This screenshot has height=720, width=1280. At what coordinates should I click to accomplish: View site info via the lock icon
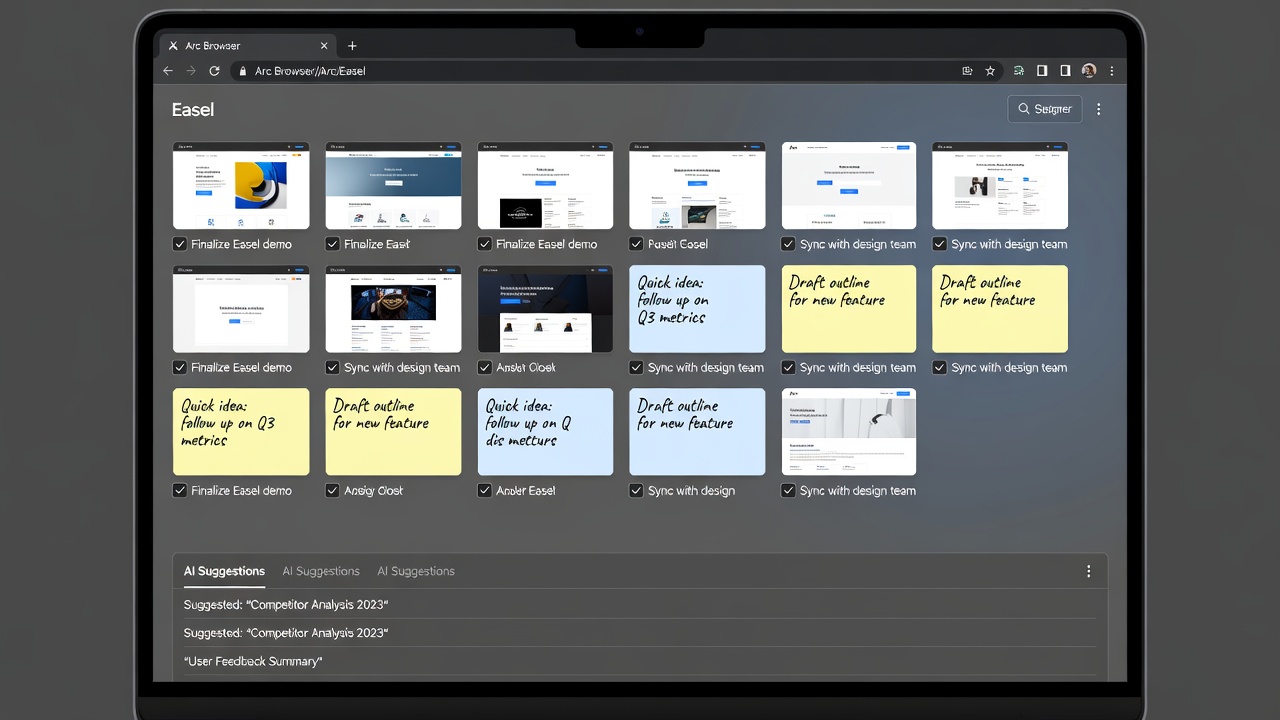(241, 71)
